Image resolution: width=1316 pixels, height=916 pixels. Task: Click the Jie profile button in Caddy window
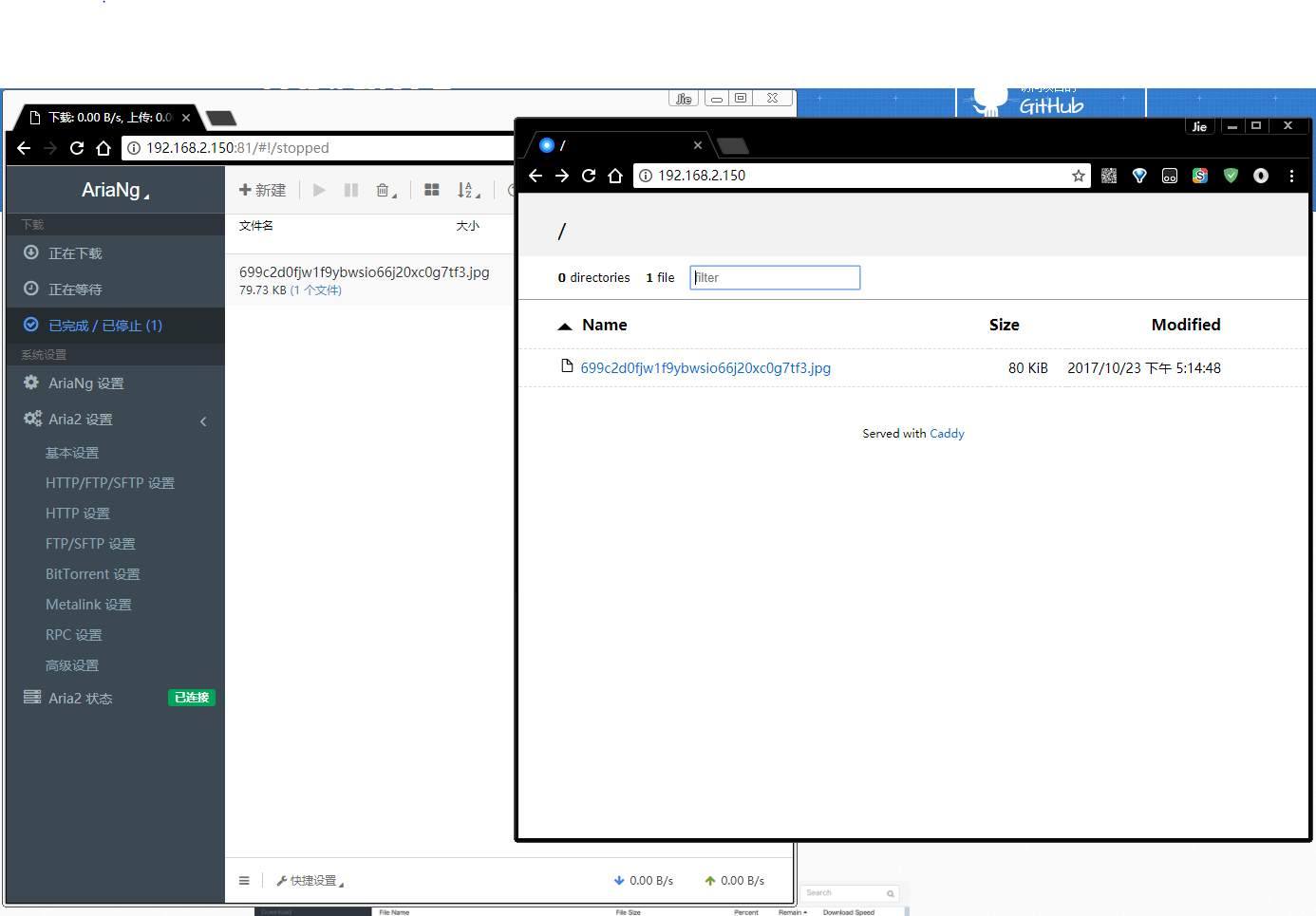pyautogui.click(x=1199, y=126)
